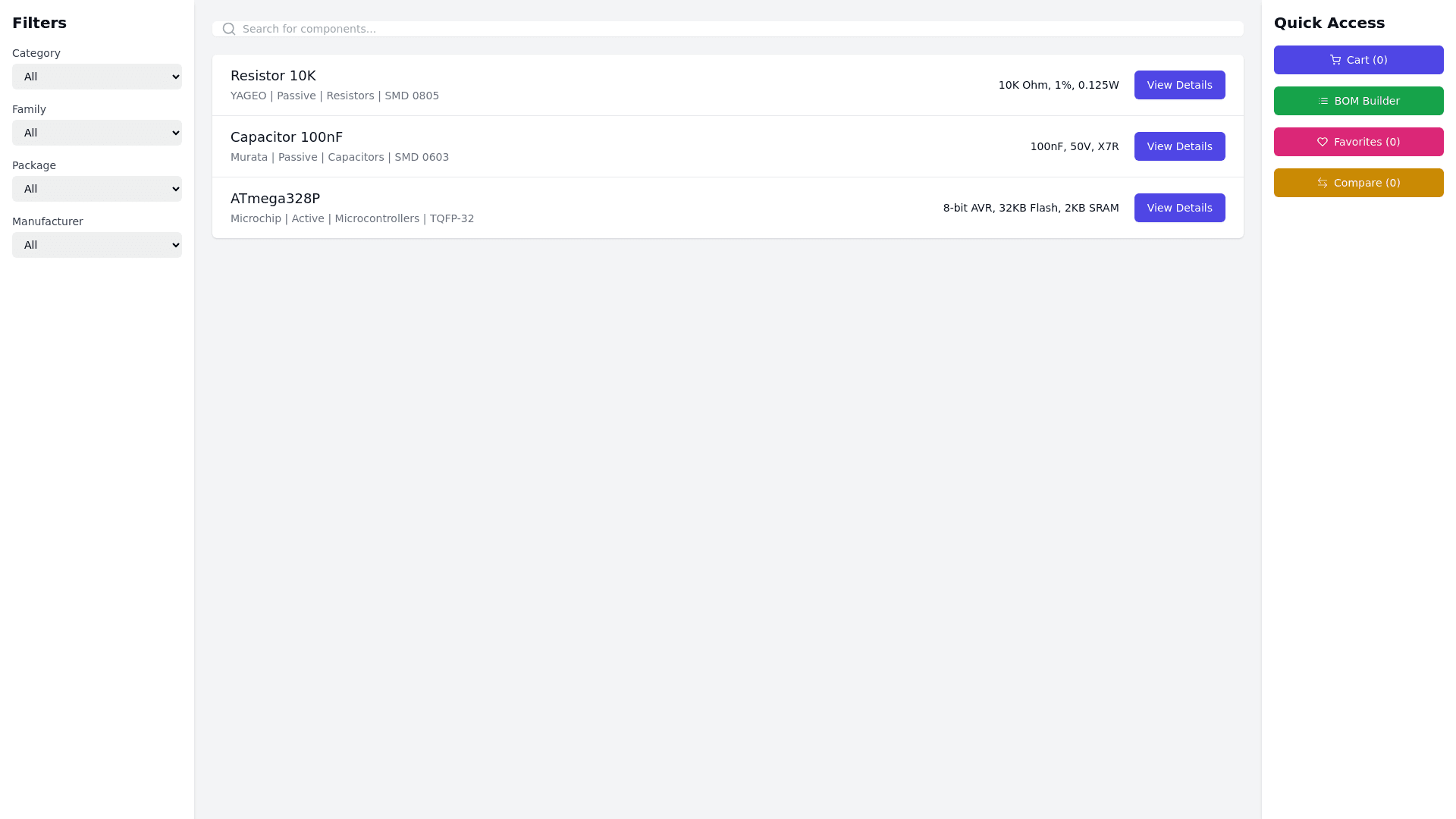The image size is (1456, 819).
Task: View details for Resistor 10K
Action: 1179,85
